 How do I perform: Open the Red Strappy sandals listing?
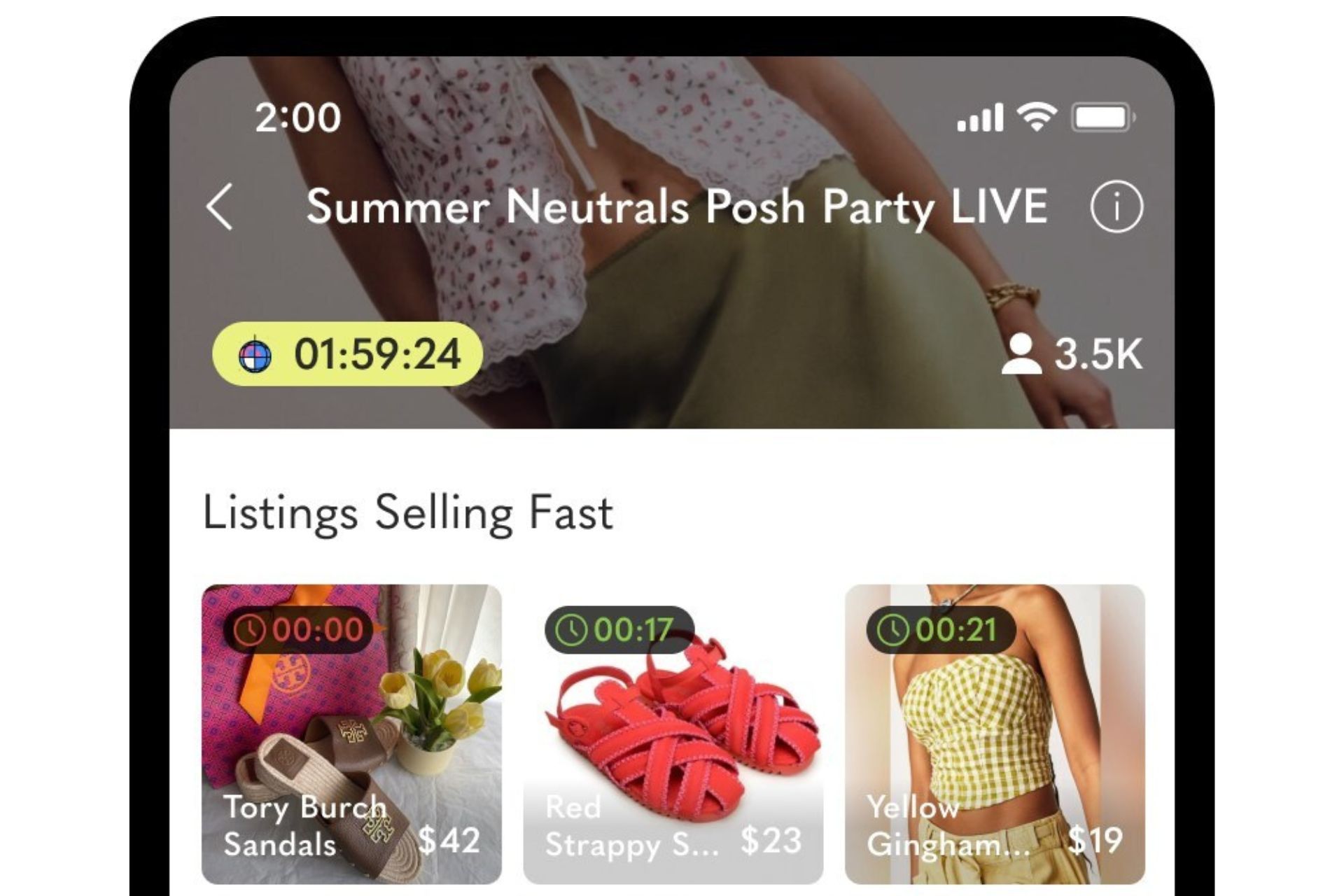[673, 734]
